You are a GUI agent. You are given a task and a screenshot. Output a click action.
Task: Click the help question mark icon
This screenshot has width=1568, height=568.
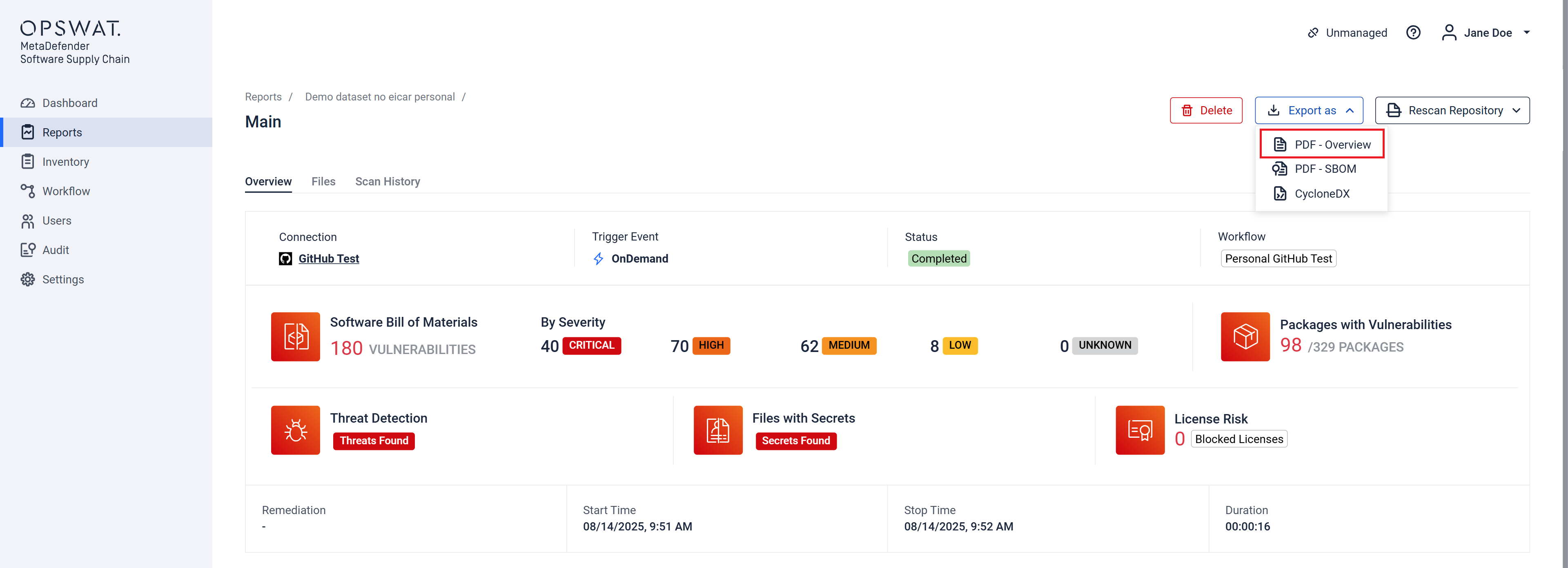1413,33
